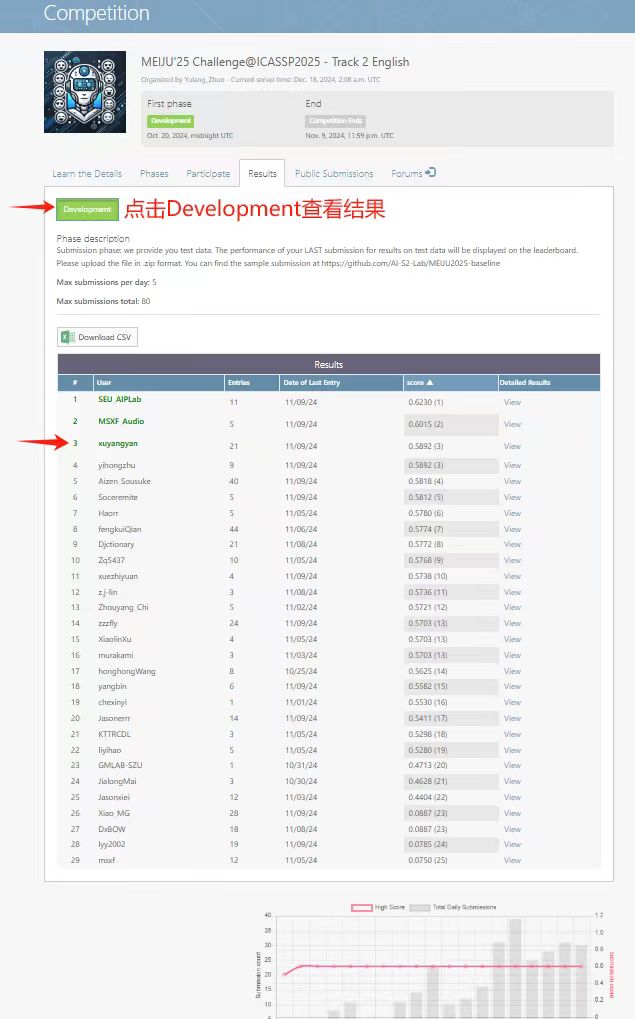Sort results by score column arrow
Viewport: 635px width, 1019px height.
[x=430, y=383]
